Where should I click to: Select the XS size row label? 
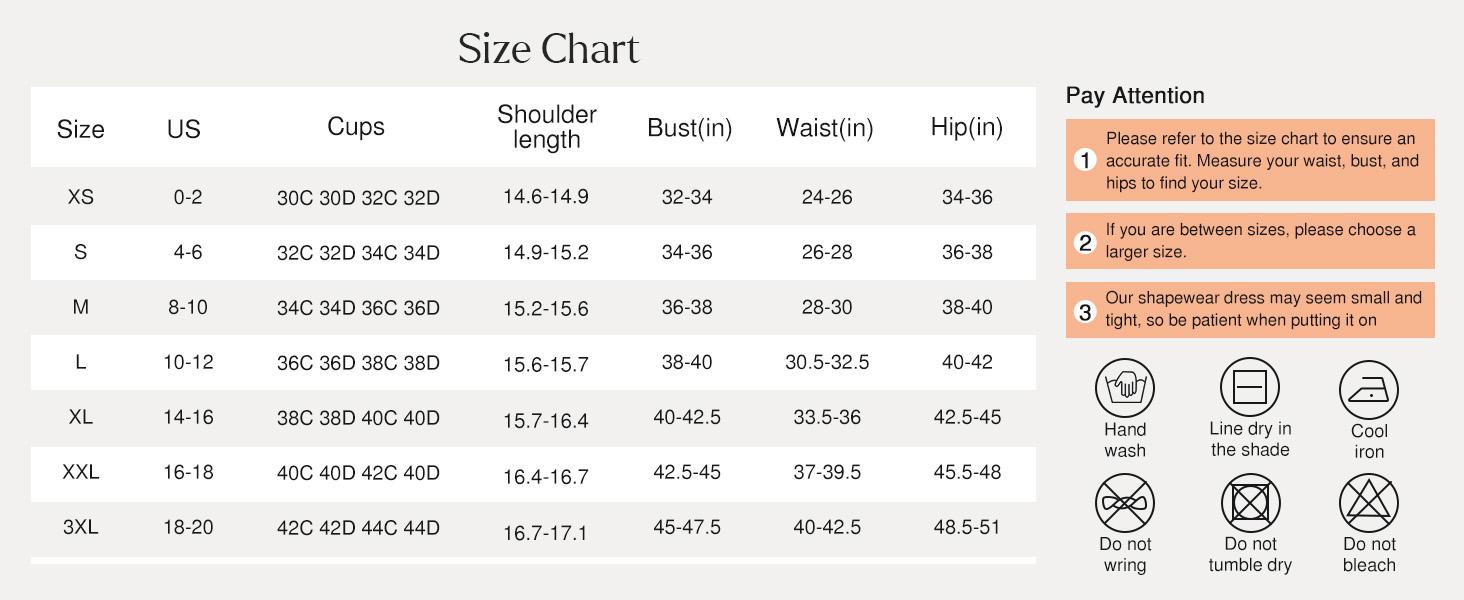(x=81, y=197)
